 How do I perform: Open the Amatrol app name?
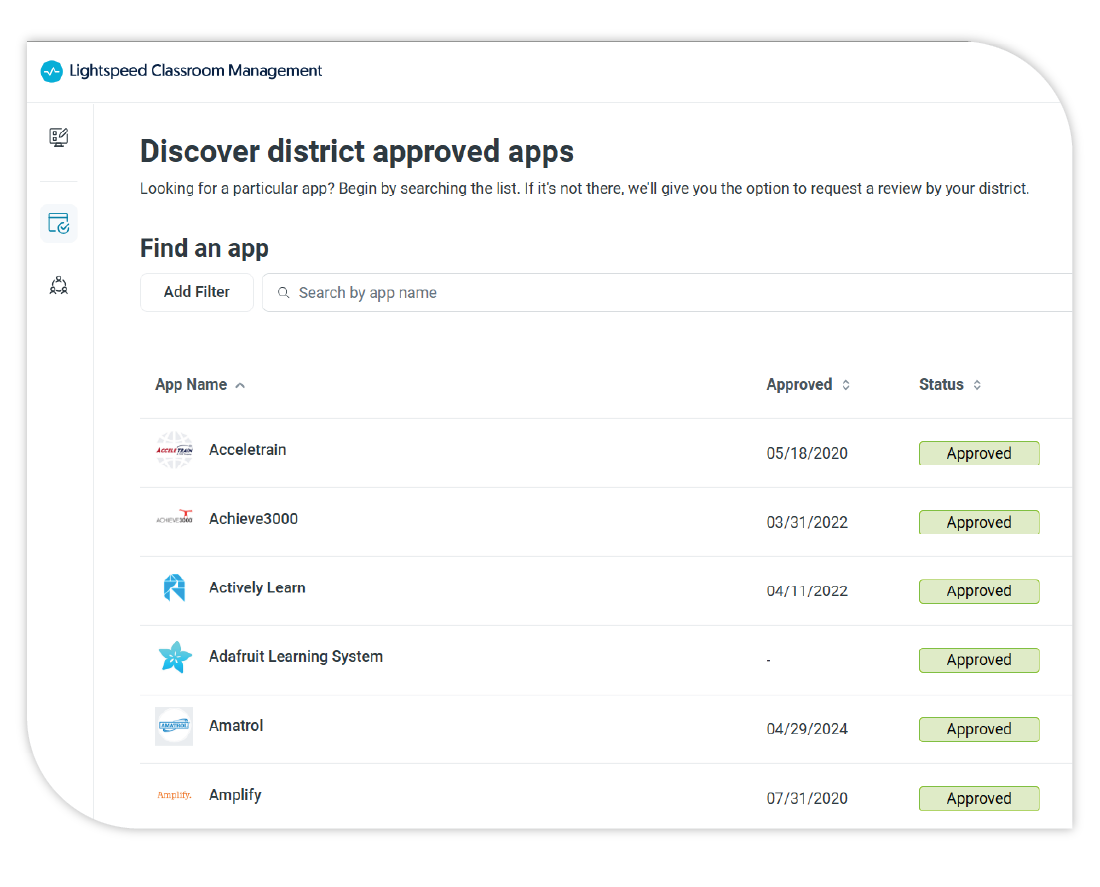click(236, 726)
